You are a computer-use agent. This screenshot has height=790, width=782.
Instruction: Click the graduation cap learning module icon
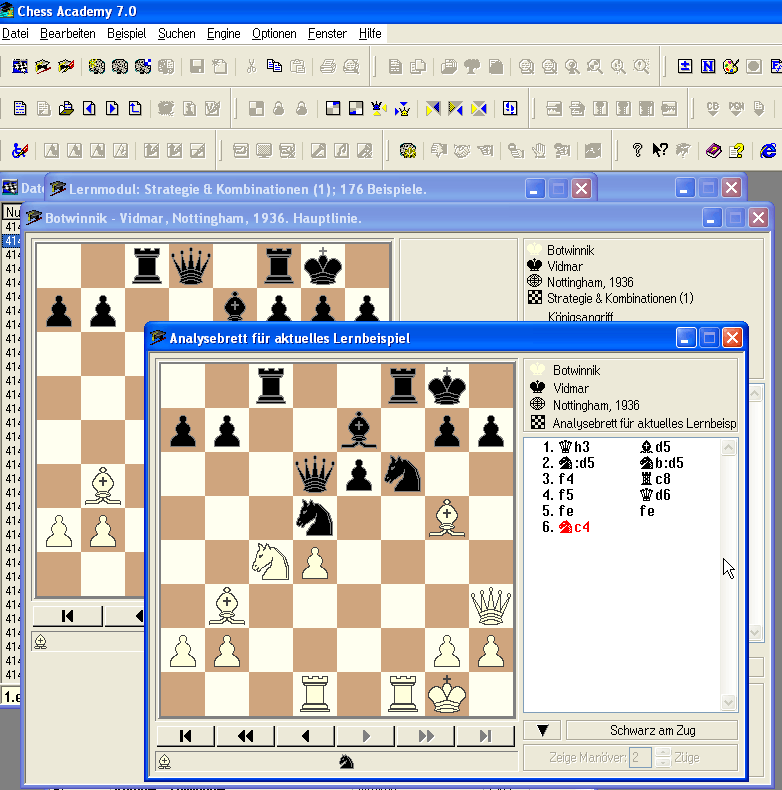pos(43,66)
